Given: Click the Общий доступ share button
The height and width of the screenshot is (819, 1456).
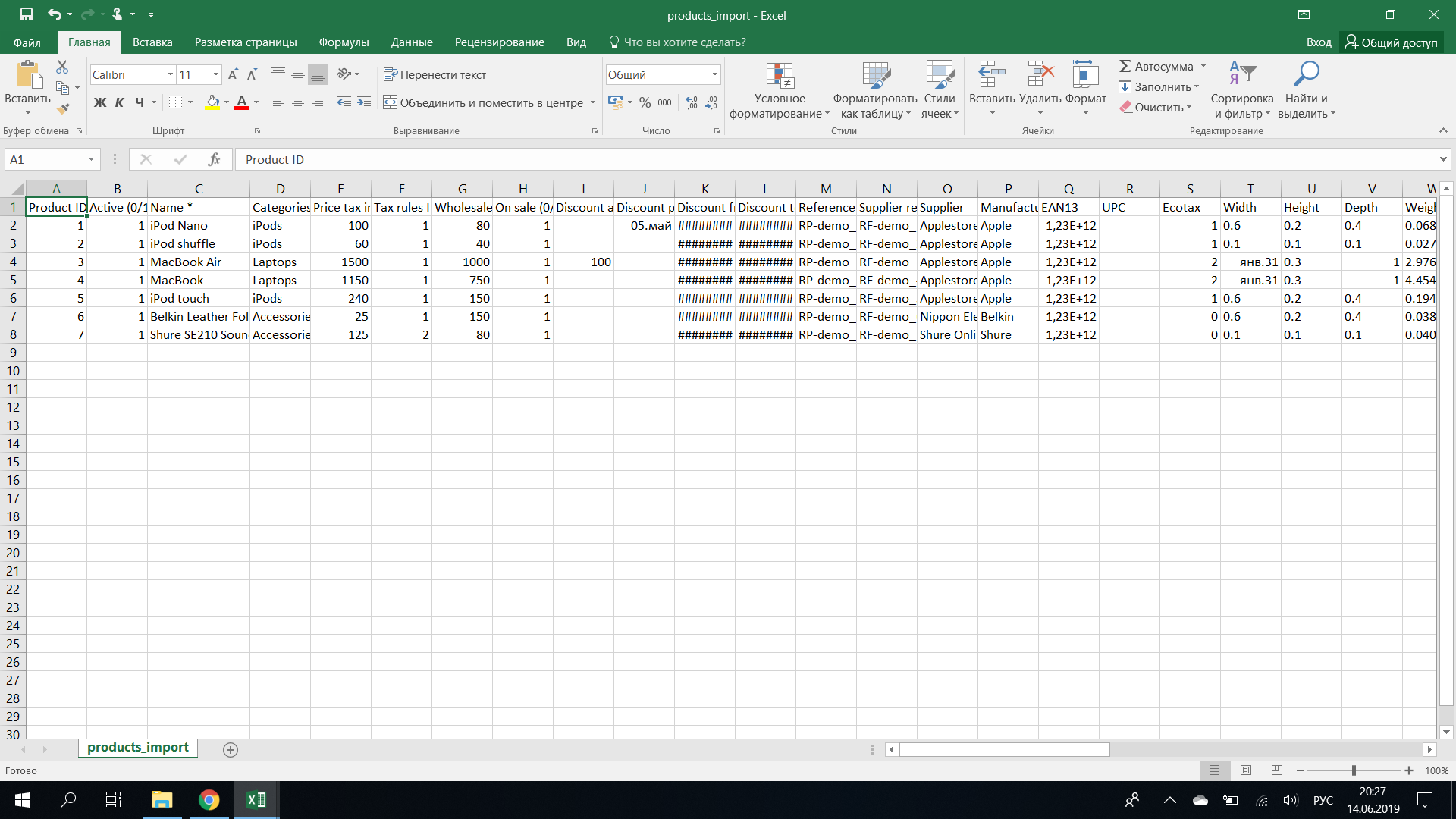Looking at the screenshot, I should 1392,42.
